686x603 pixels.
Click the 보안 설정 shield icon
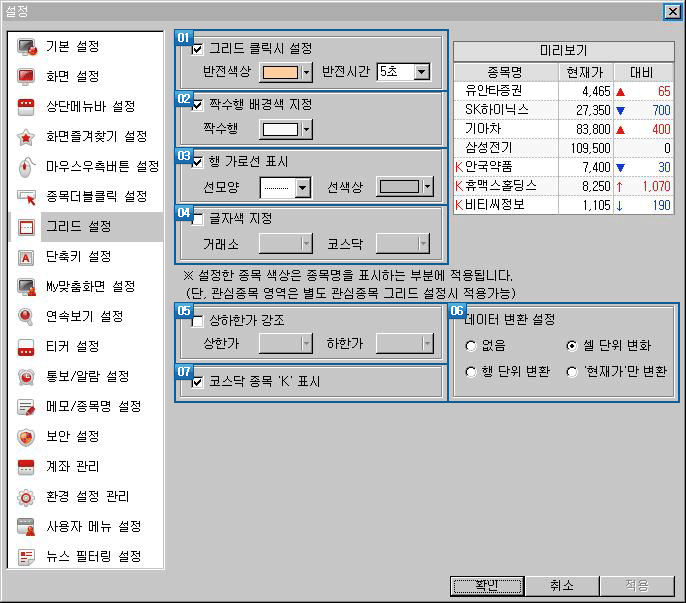tap(27, 437)
